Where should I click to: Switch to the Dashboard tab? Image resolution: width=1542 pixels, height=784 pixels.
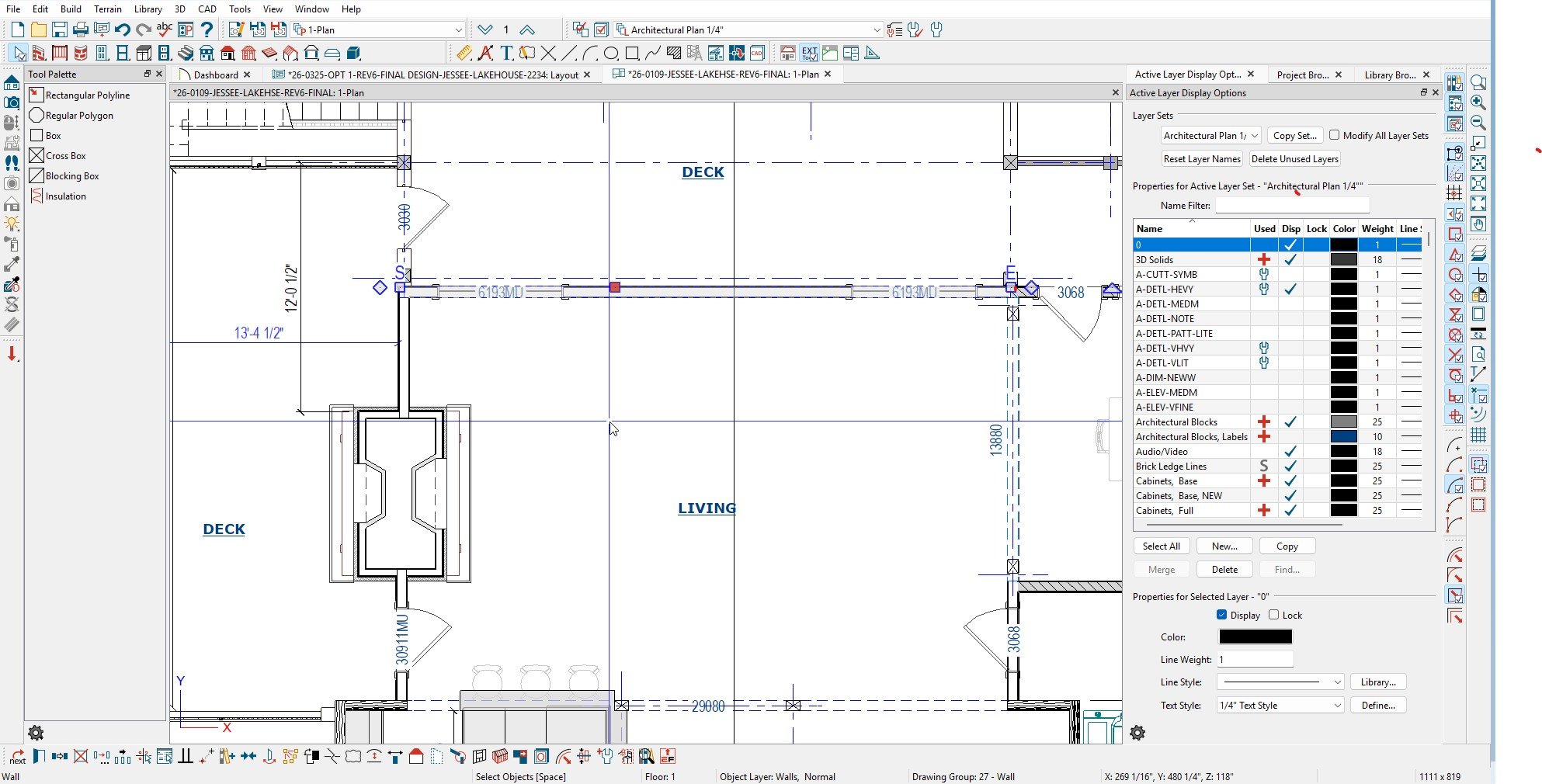[x=215, y=75]
